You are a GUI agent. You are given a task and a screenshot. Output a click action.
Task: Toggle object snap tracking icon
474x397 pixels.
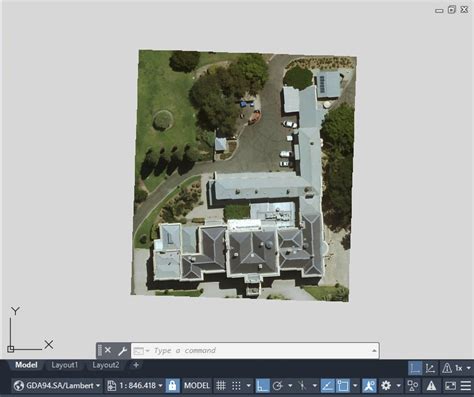(327, 386)
